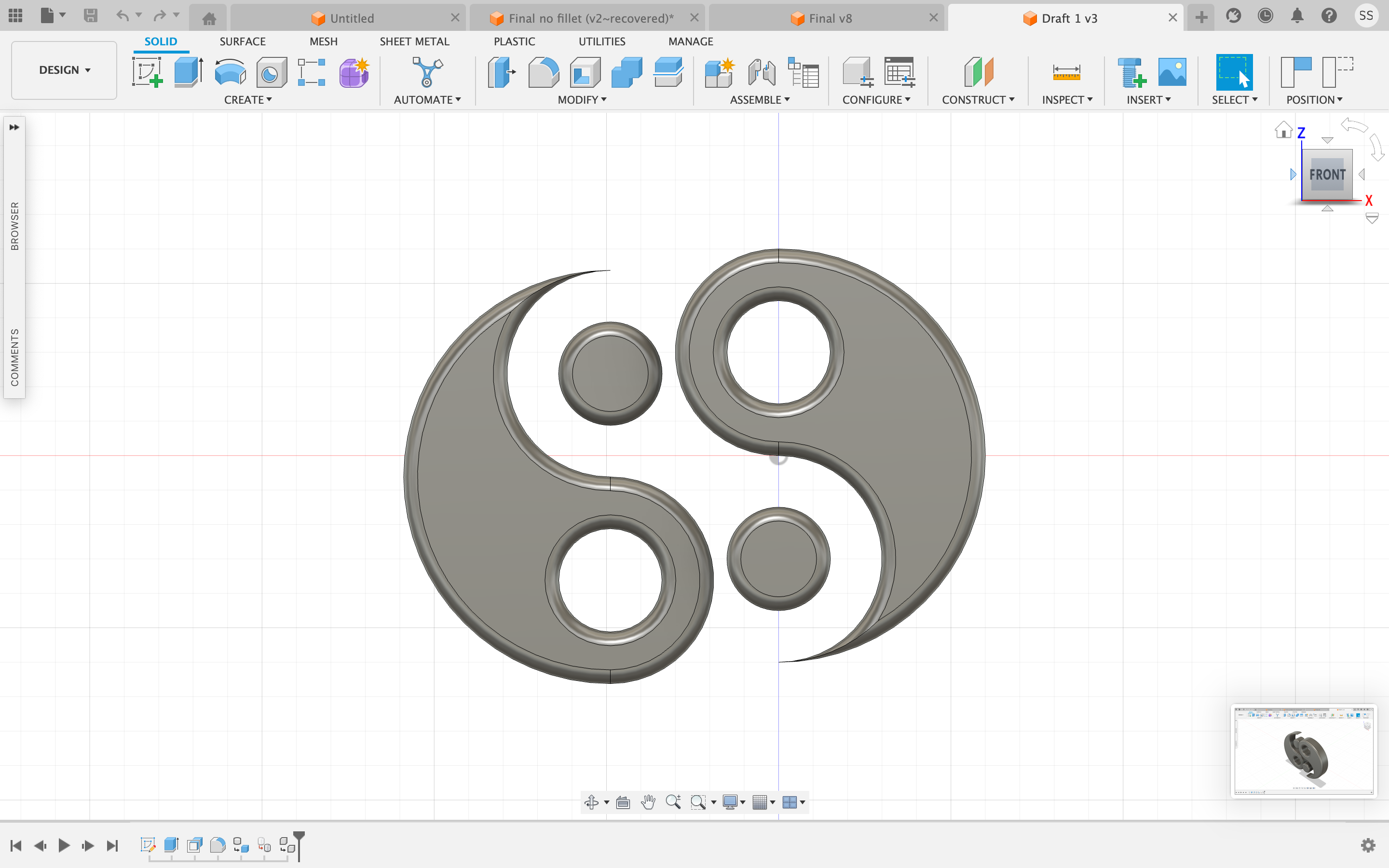
Task: Click the Hole tool icon
Action: [272, 72]
